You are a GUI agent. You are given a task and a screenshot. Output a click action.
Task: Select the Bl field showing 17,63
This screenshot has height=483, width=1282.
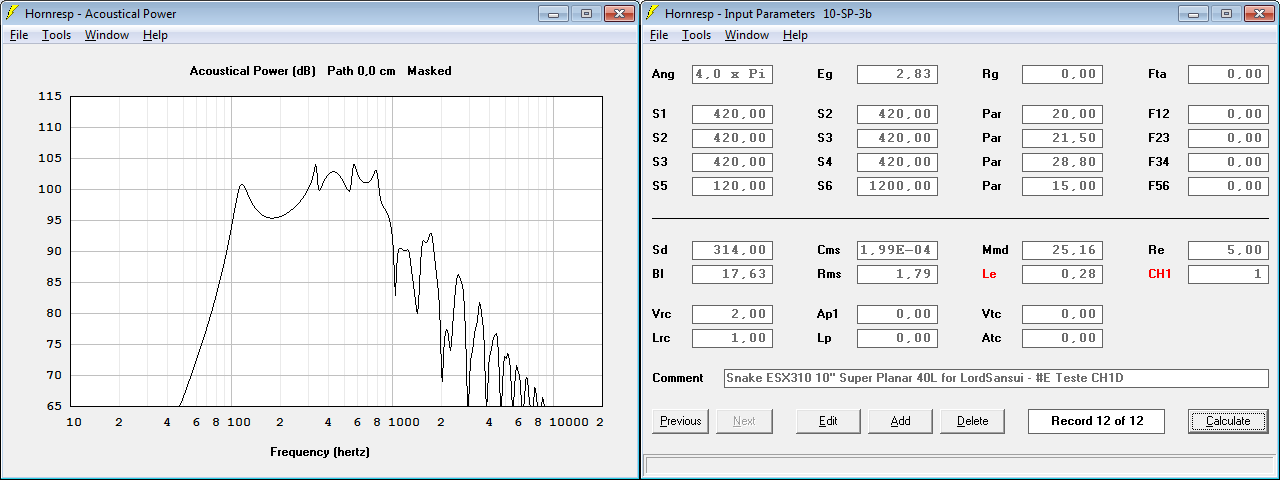tap(732, 274)
